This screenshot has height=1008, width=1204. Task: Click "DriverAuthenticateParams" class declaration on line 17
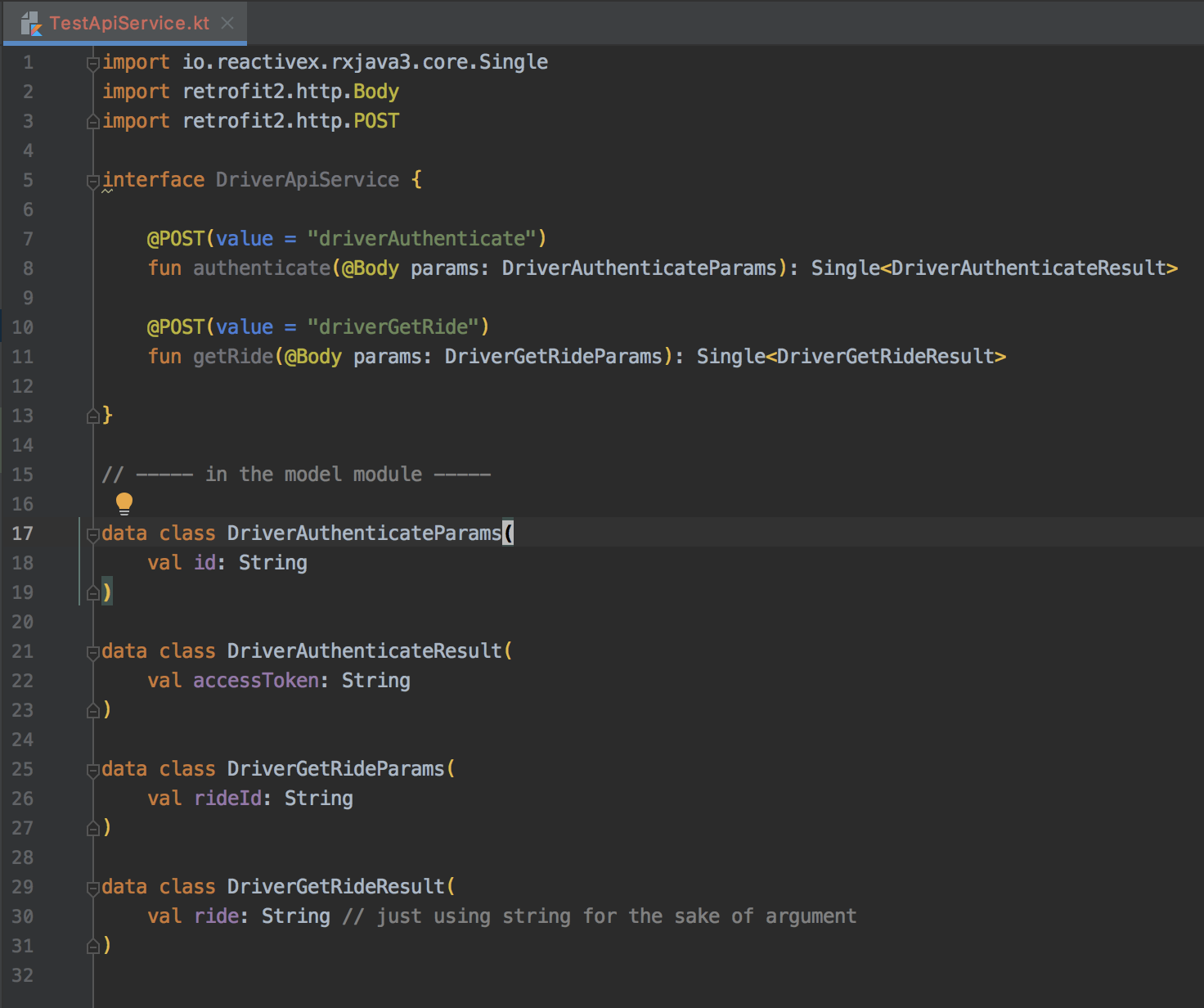point(364,533)
